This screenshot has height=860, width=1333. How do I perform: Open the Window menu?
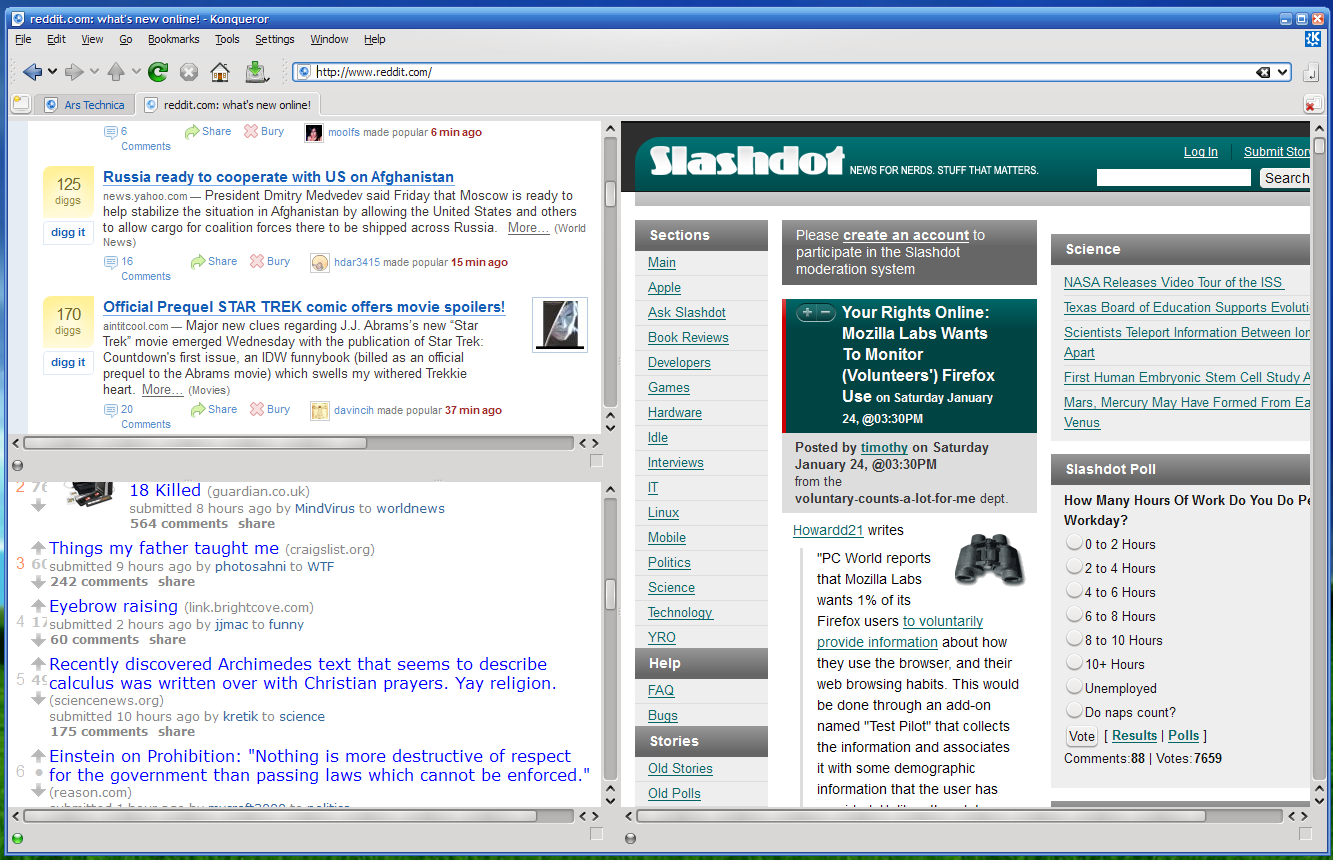click(x=329, y=39)
